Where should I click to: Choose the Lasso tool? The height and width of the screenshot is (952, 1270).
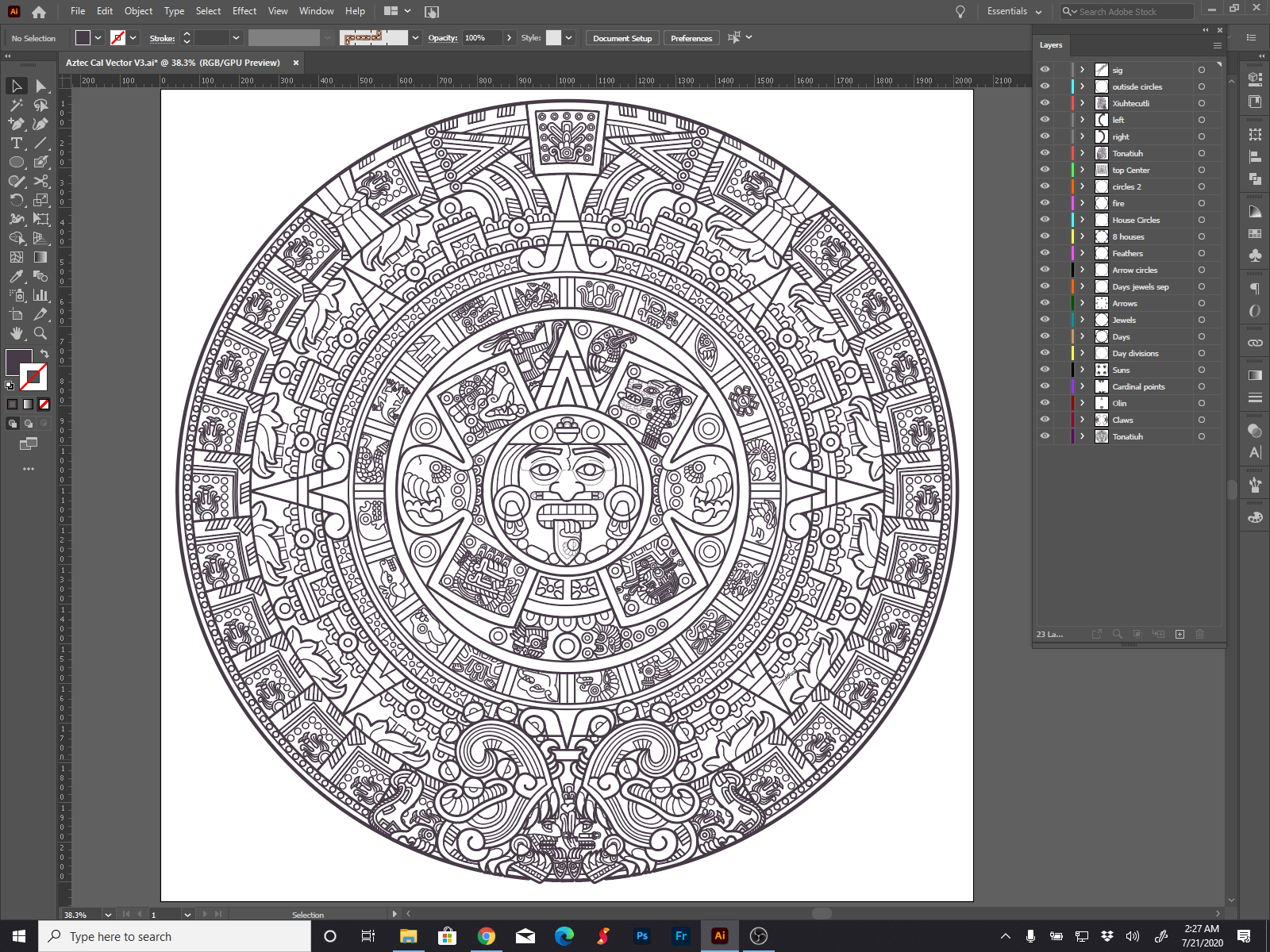40,105
